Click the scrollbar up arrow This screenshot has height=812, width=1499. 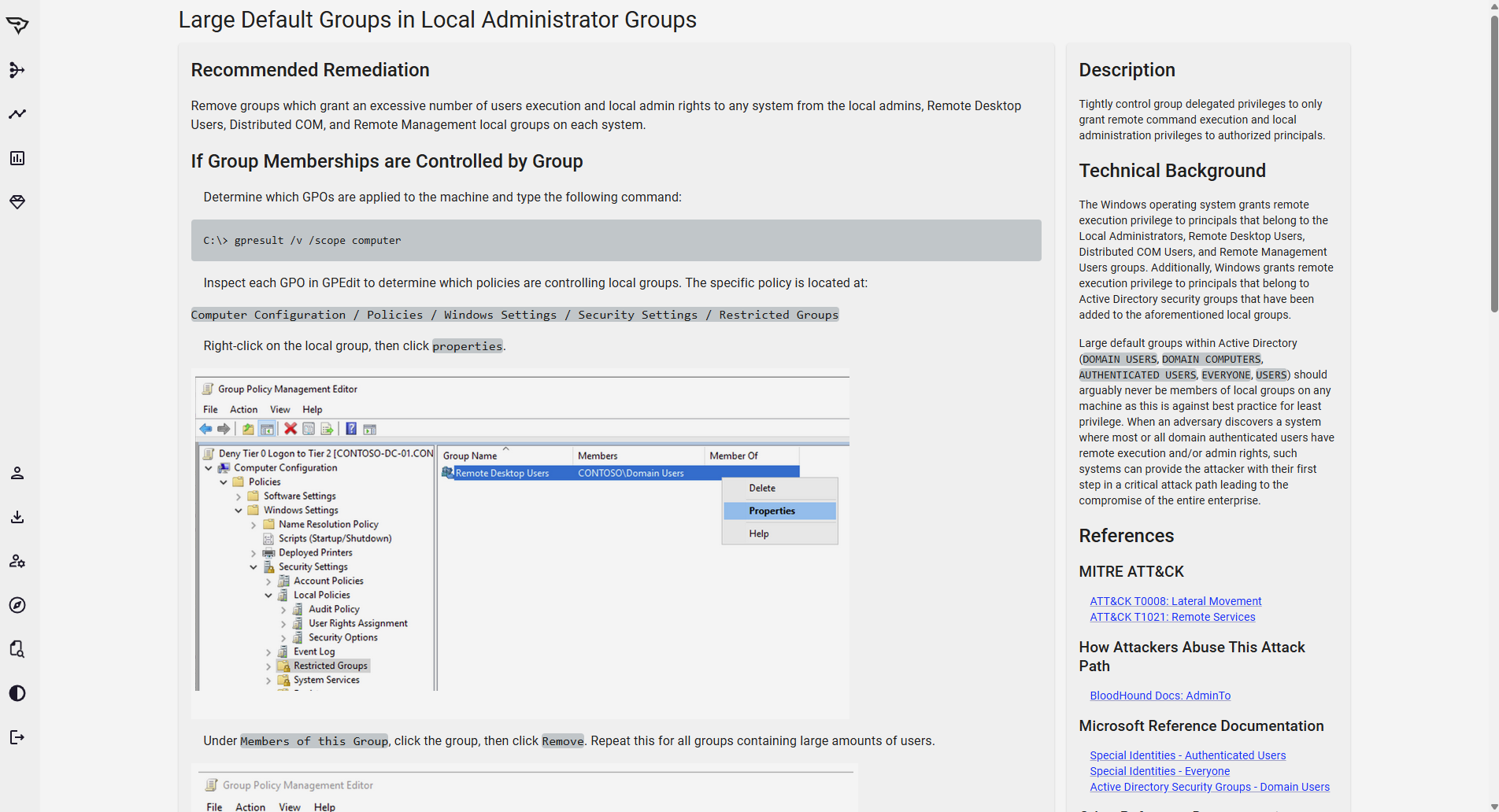(x=1493, y=6)
